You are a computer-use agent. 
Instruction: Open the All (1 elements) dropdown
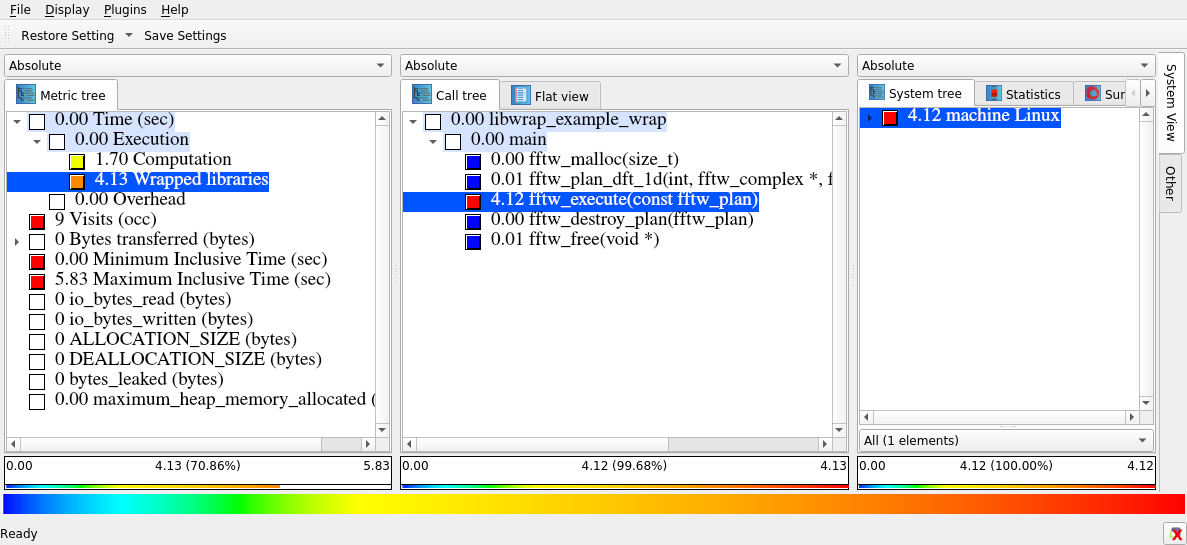[x=1005, y=440]
